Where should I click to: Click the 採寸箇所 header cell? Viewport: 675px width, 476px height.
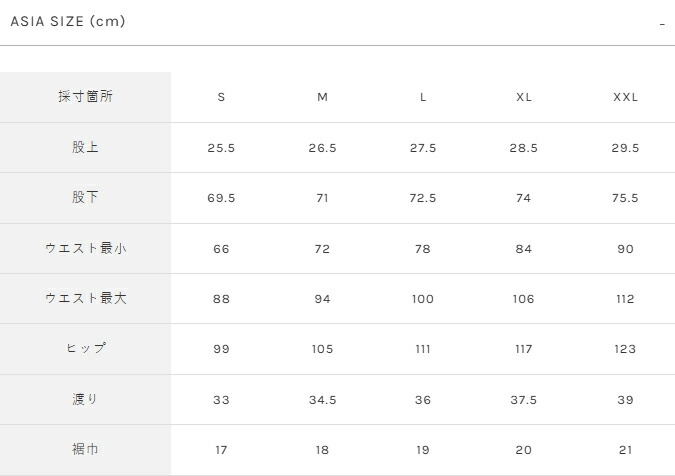(x=85, y=97)
